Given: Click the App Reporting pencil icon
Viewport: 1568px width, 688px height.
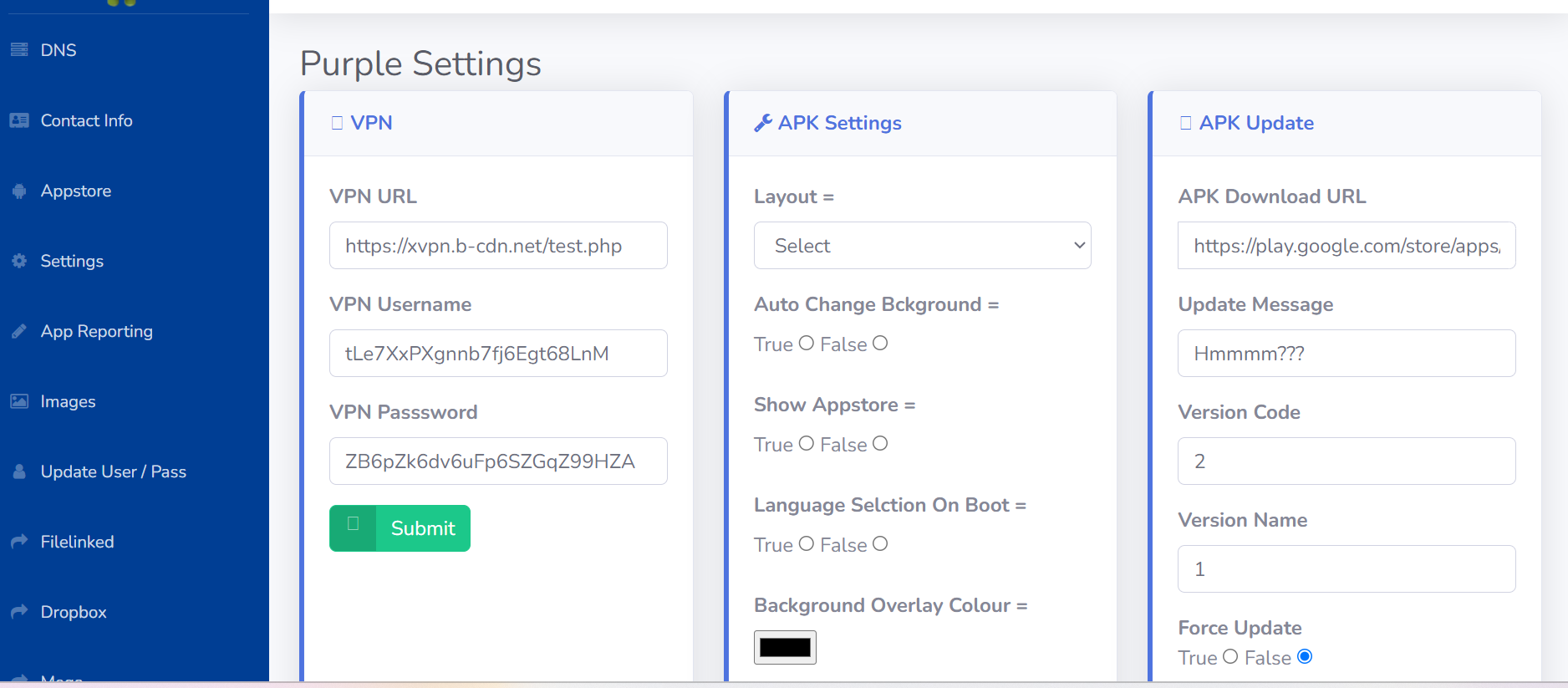Looking at the screenshot, I should point(19,332).
